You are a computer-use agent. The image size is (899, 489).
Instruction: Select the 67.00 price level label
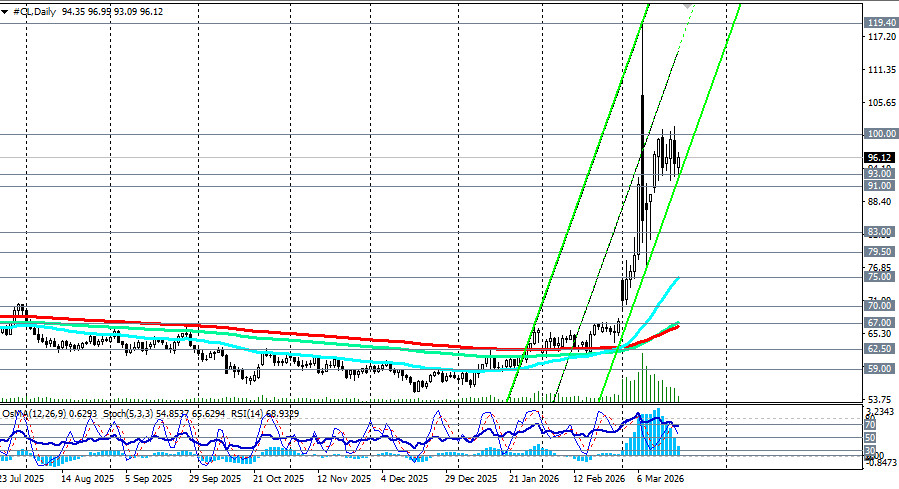(x=880, y=323)
